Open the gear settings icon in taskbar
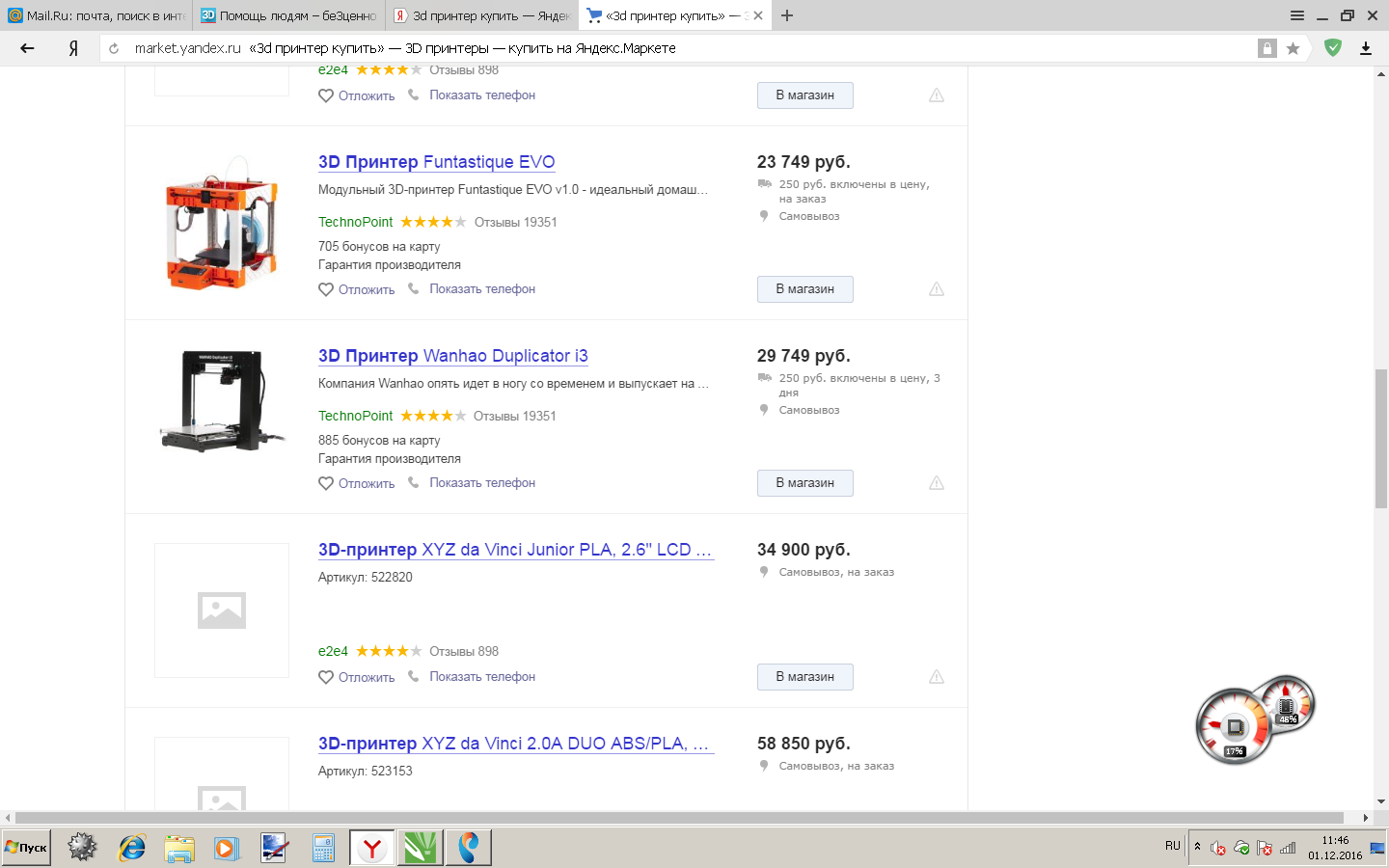 pos(82,848)
